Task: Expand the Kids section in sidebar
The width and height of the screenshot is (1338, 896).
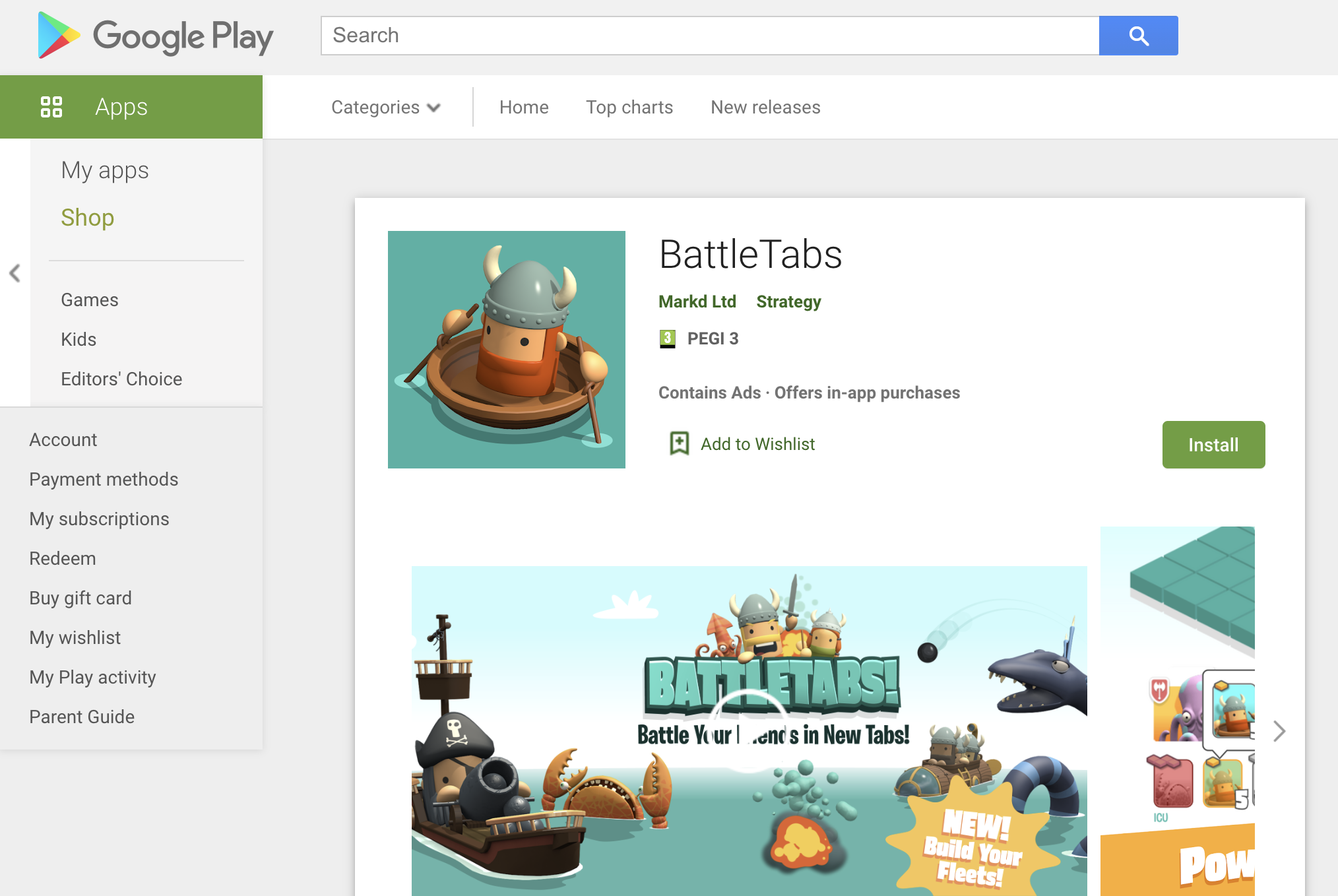Action: [77, 339]
